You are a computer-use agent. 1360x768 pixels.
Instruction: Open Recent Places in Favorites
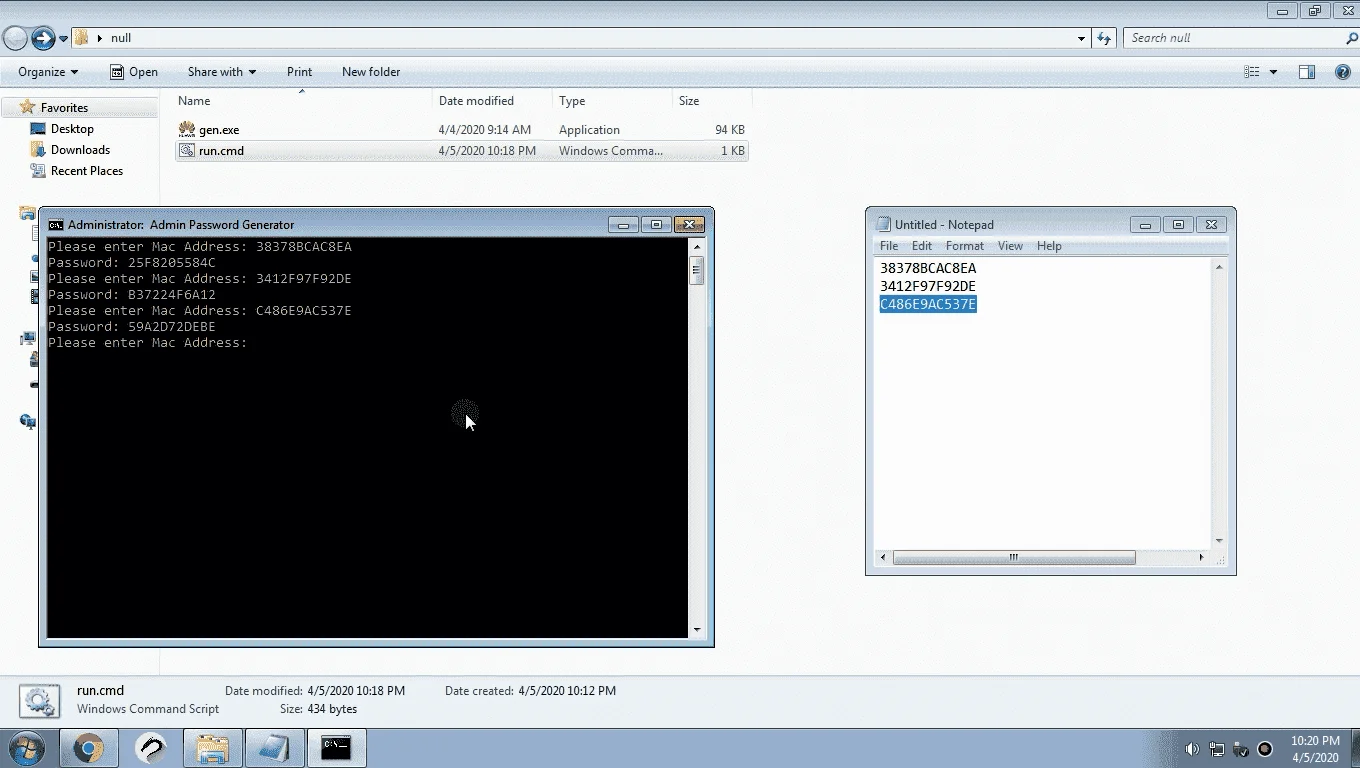(87, 171)
